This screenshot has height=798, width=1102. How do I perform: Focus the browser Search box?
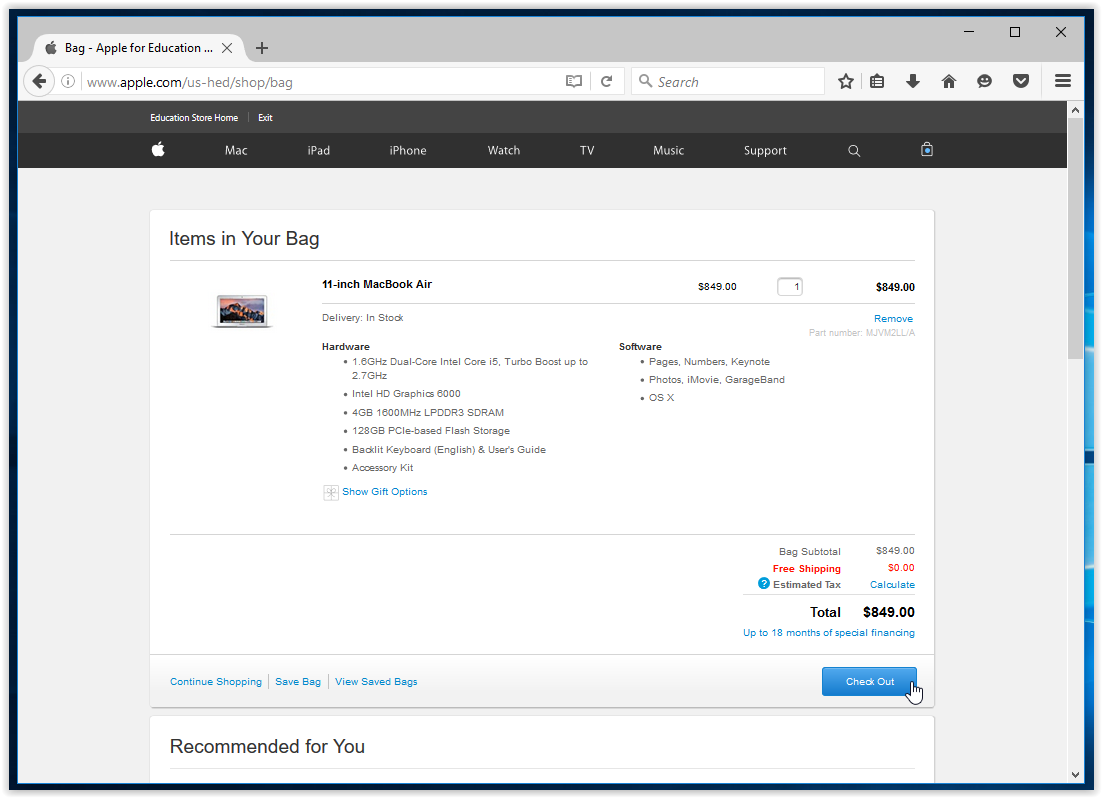pos(728,82)
